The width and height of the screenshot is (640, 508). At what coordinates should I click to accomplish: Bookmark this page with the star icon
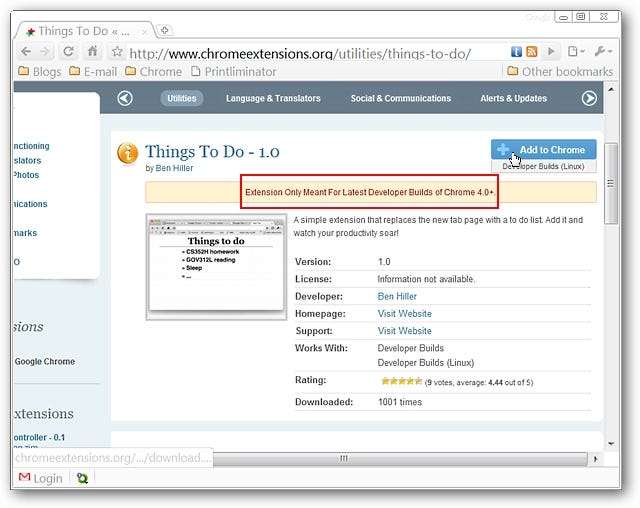point(117,51)
